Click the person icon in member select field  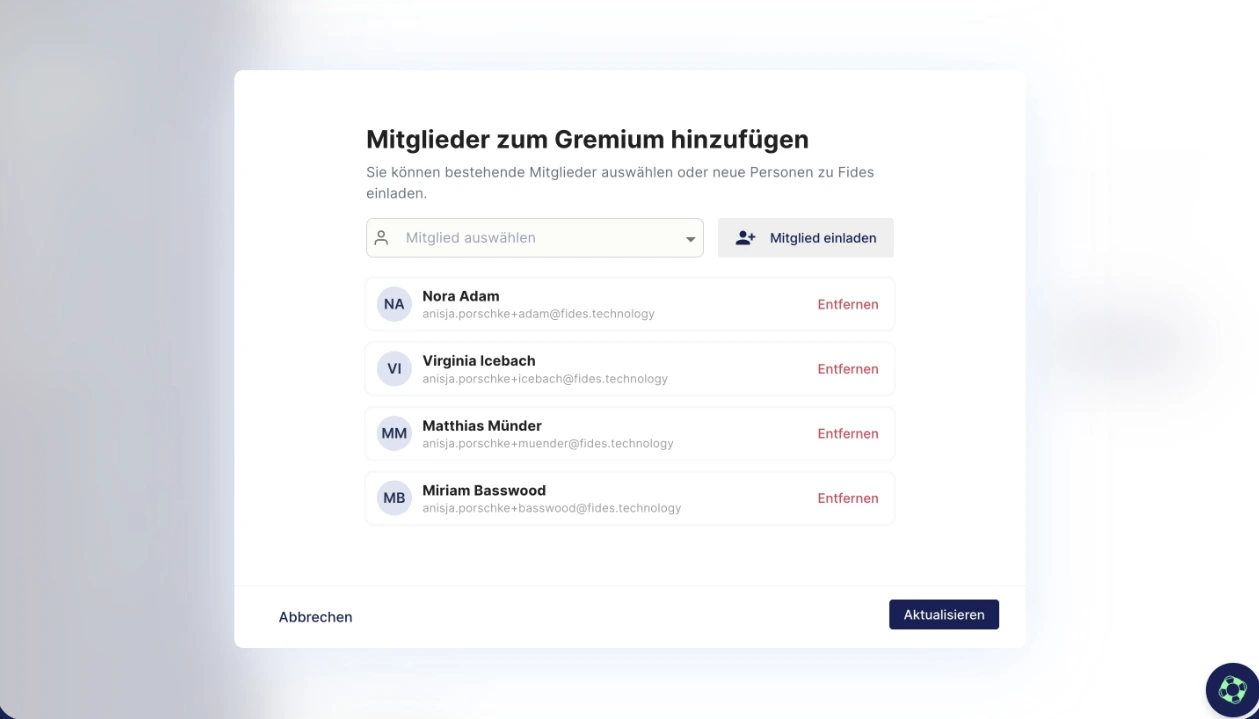381,238
